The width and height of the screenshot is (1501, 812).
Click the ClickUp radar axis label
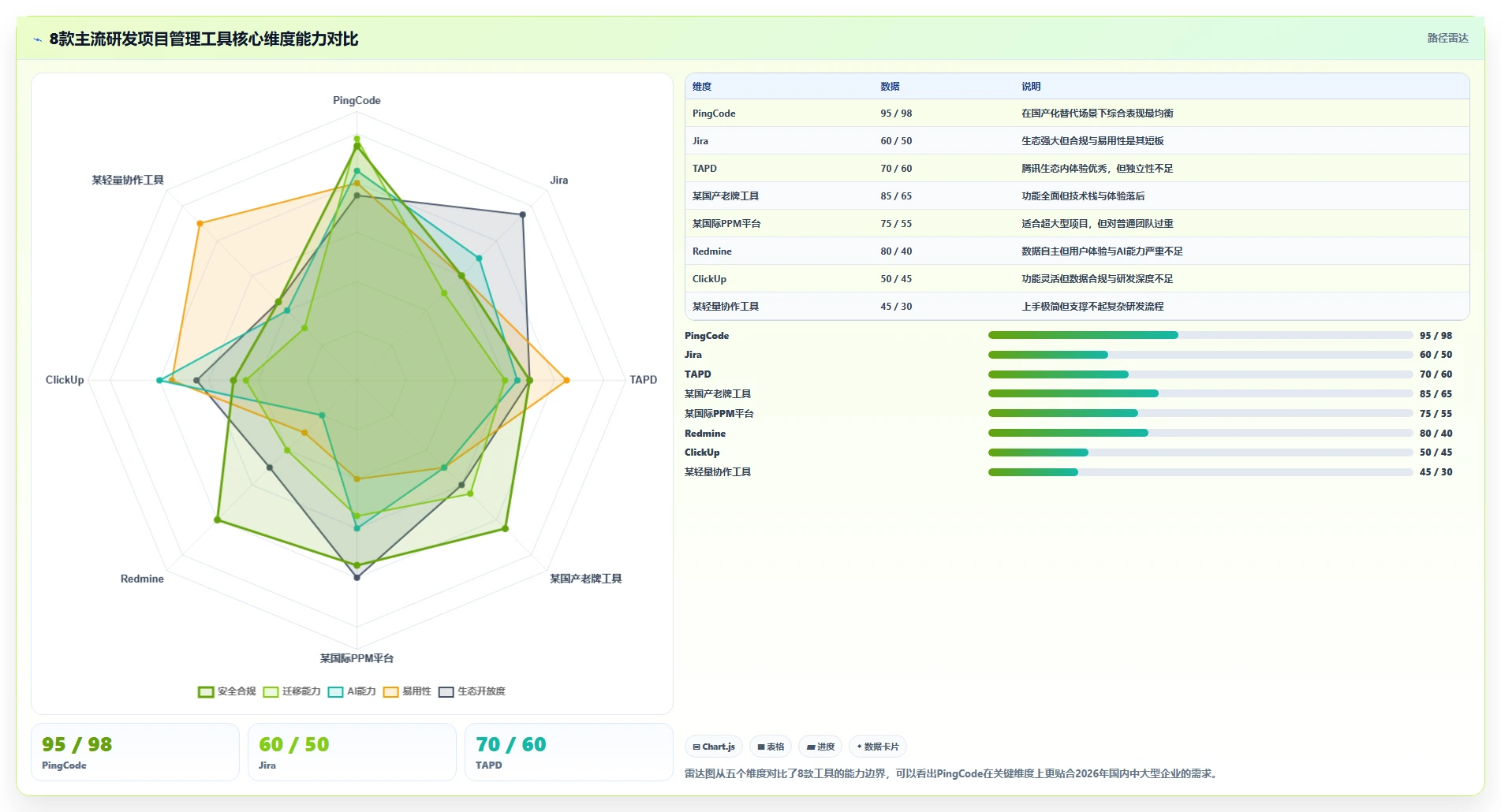click(x=65, y=380)
